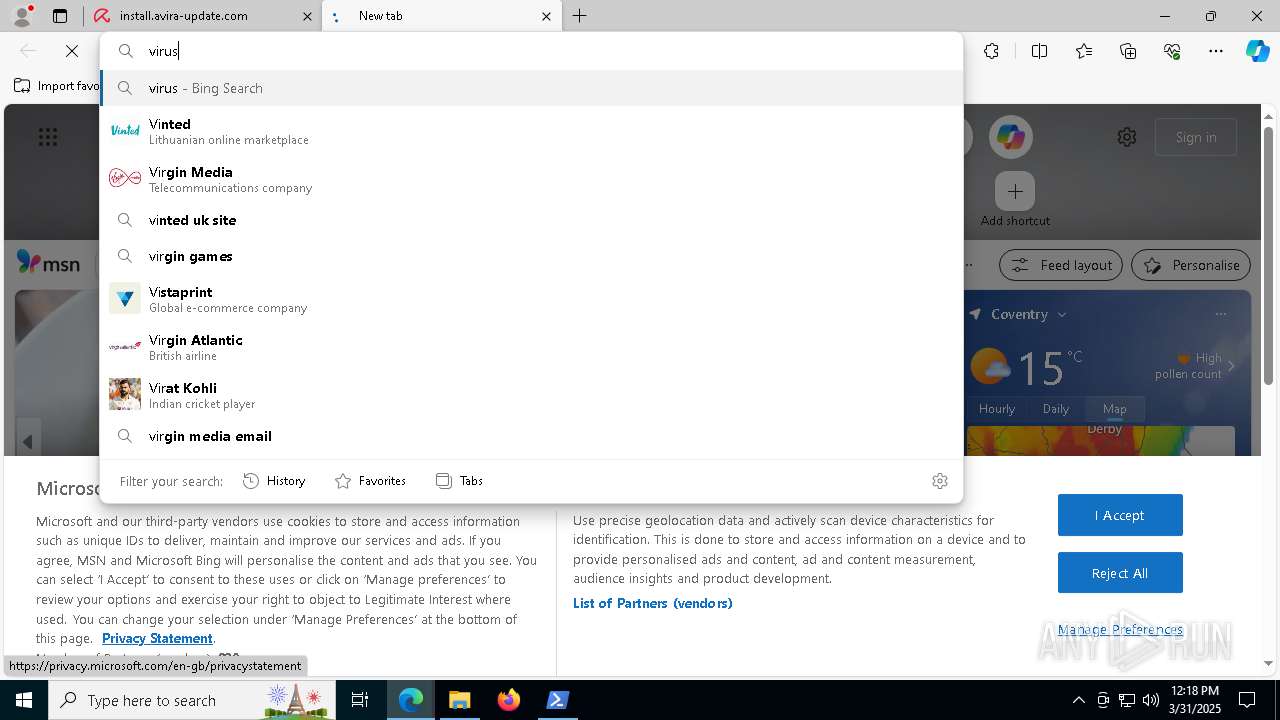Click the volume speaker tray icon
The image size is (1280, 720).
(x=1150, y=700)
